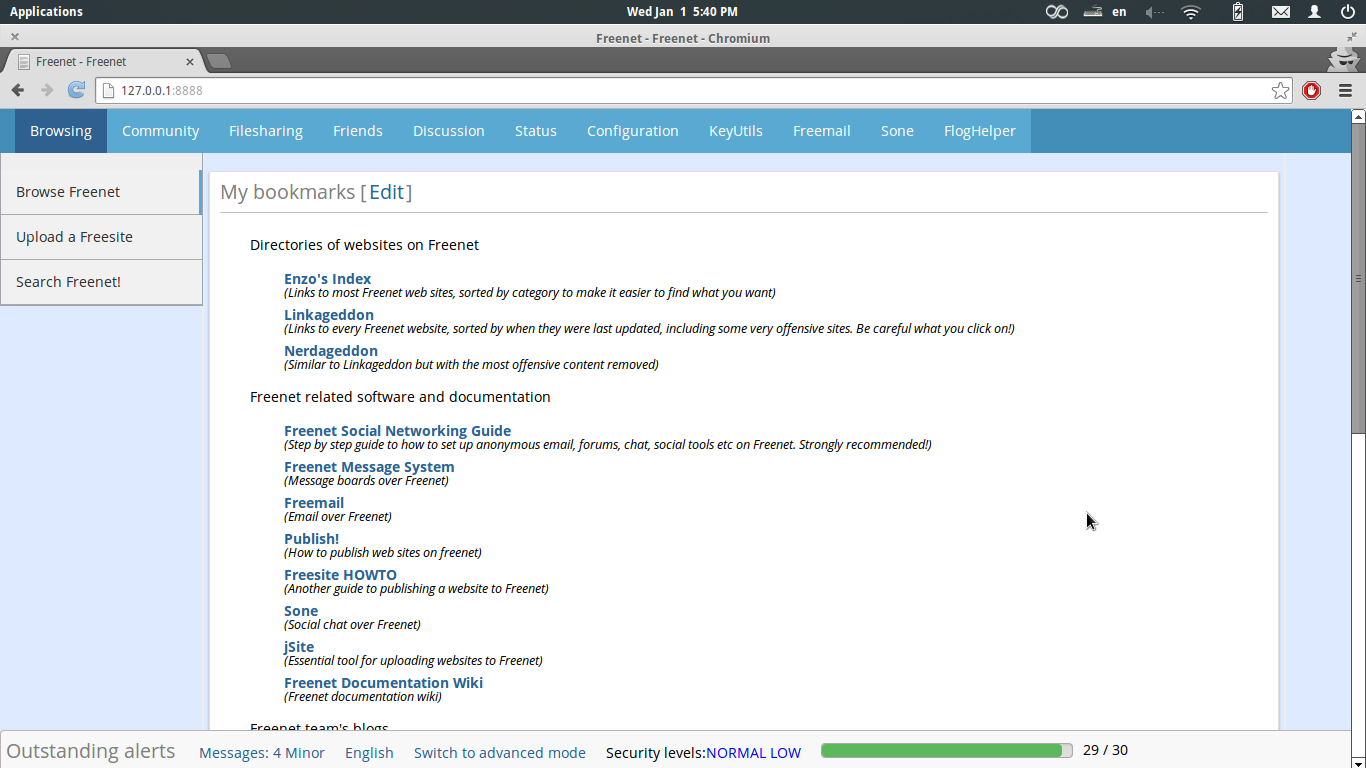Screen dimensions: 1366x768
Task: Click Switch to advanced mode
Action: point(500,753)
